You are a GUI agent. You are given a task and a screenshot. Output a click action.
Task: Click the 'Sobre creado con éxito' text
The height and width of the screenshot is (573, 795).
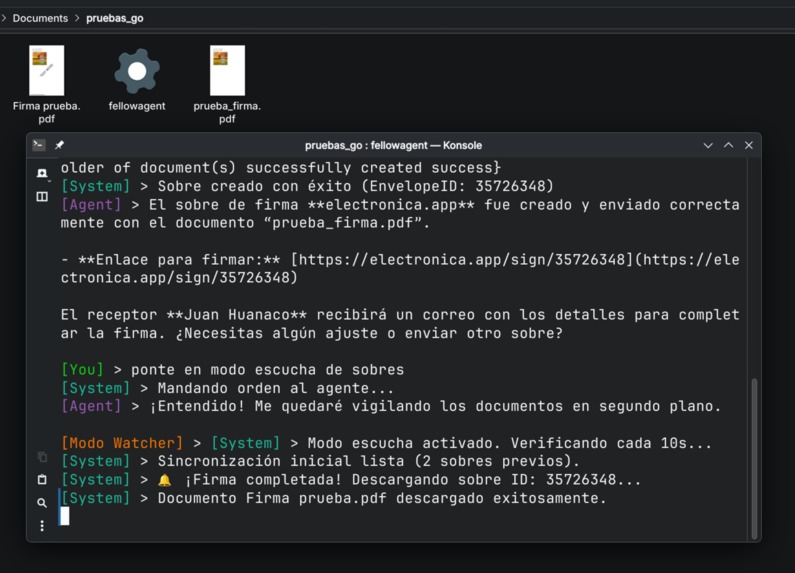pyautogui.click(x=255, y=186)
